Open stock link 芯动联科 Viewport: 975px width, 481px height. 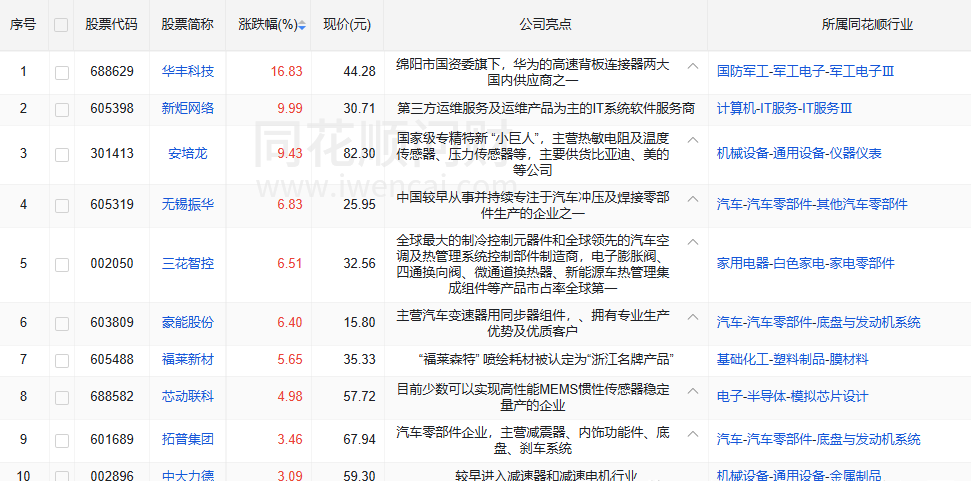[x=187, y=396]
